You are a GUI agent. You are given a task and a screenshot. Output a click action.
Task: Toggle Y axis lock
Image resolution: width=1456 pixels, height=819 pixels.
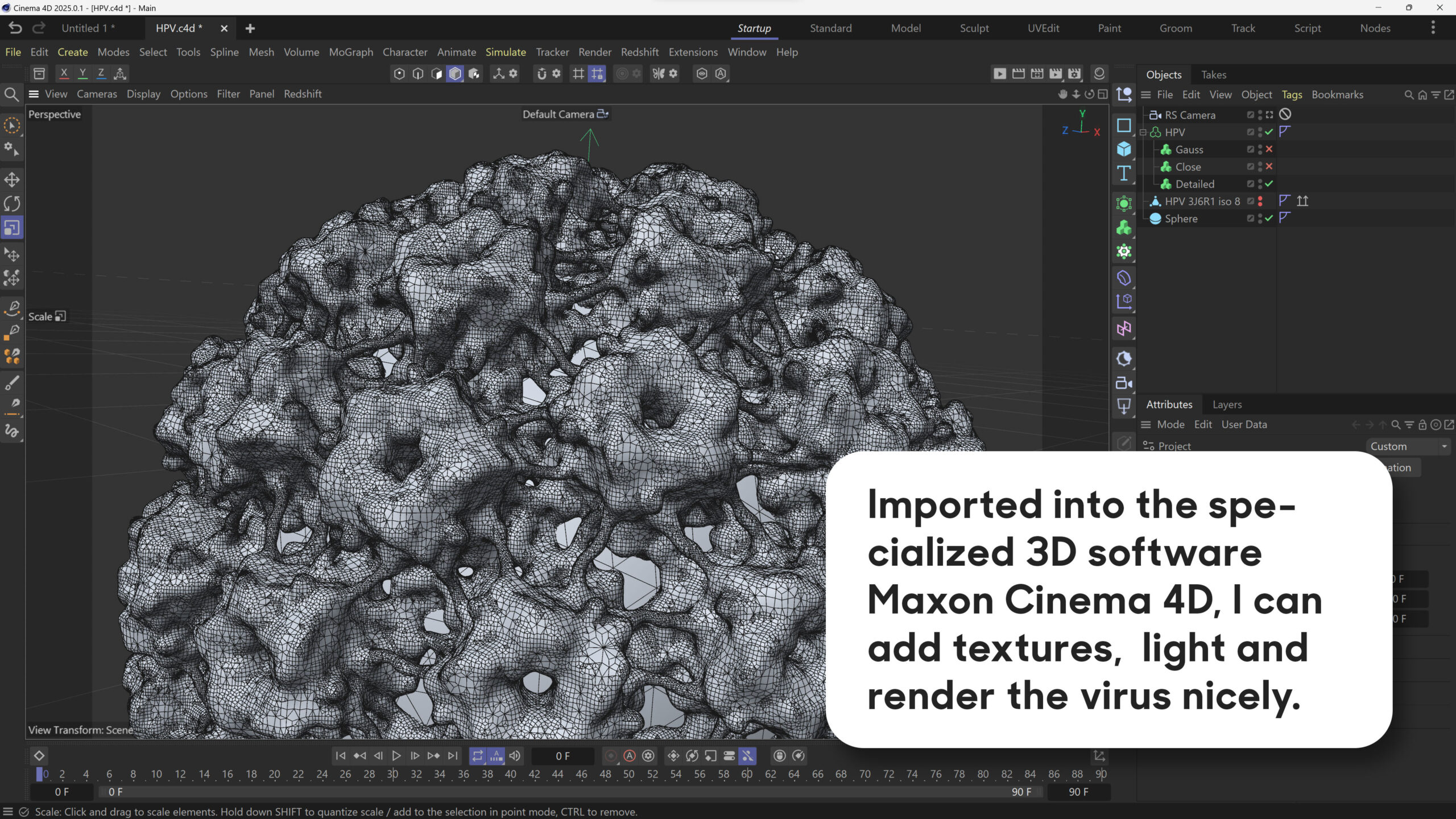[82, 73]
